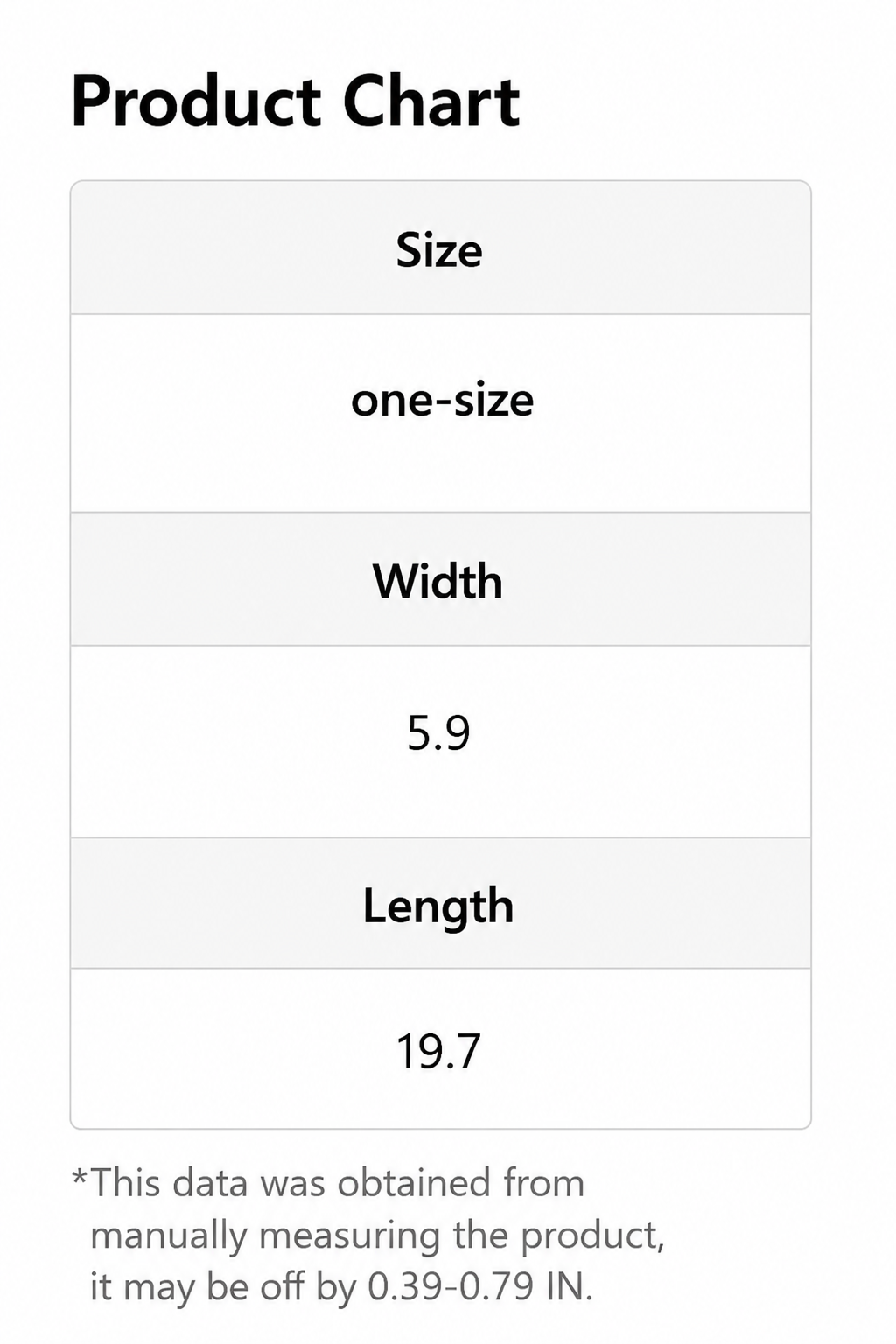The width and height of the screenshot is (896, 1344).
Task: Click the word 'obtained' in the footnote
Action: (414, 1183)
